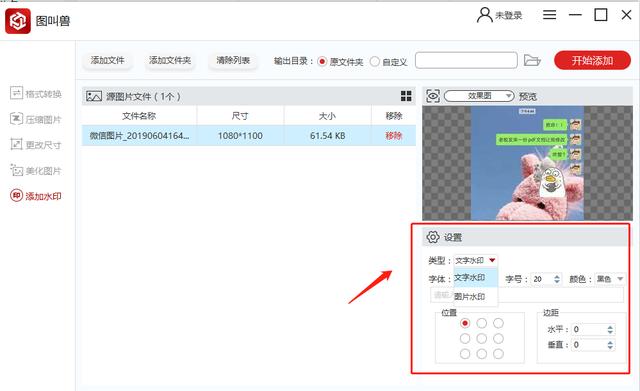
Task: Click the 垂直 margin stepper arrows
Action: click(610, 345)
